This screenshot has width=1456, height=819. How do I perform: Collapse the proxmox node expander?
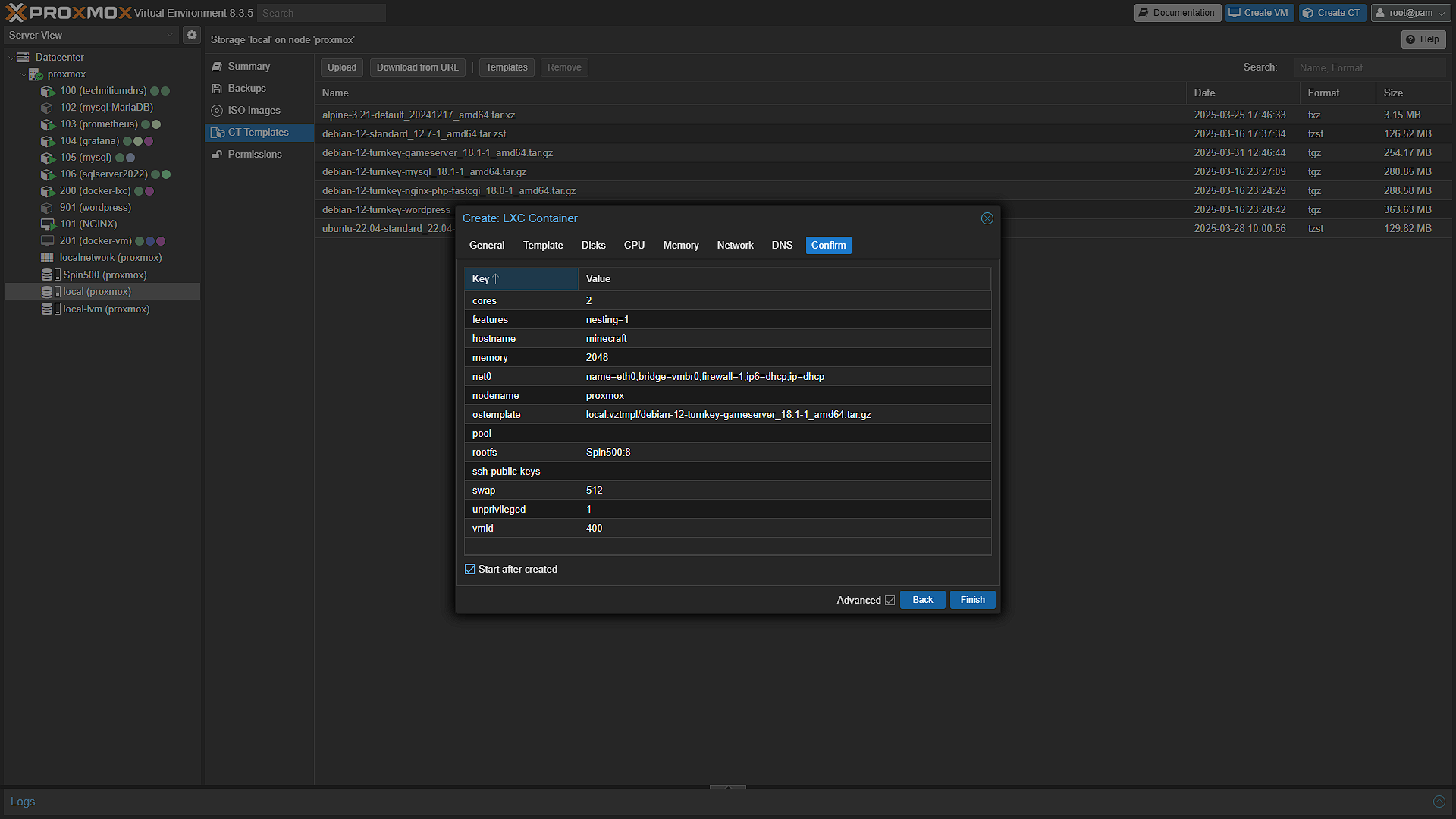tap(23, 74)
